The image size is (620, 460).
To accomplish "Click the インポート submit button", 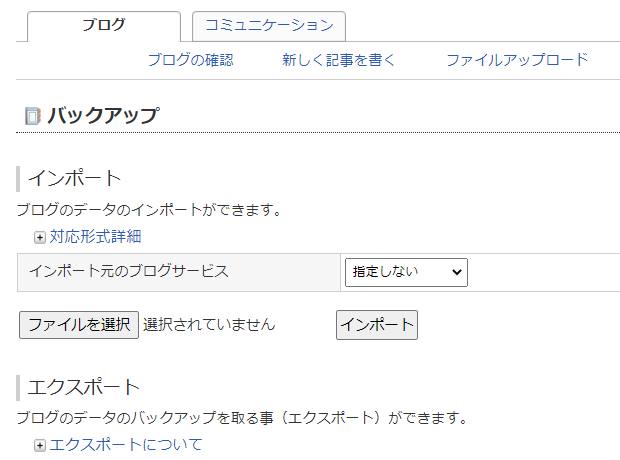I will (x=376, y=325).
